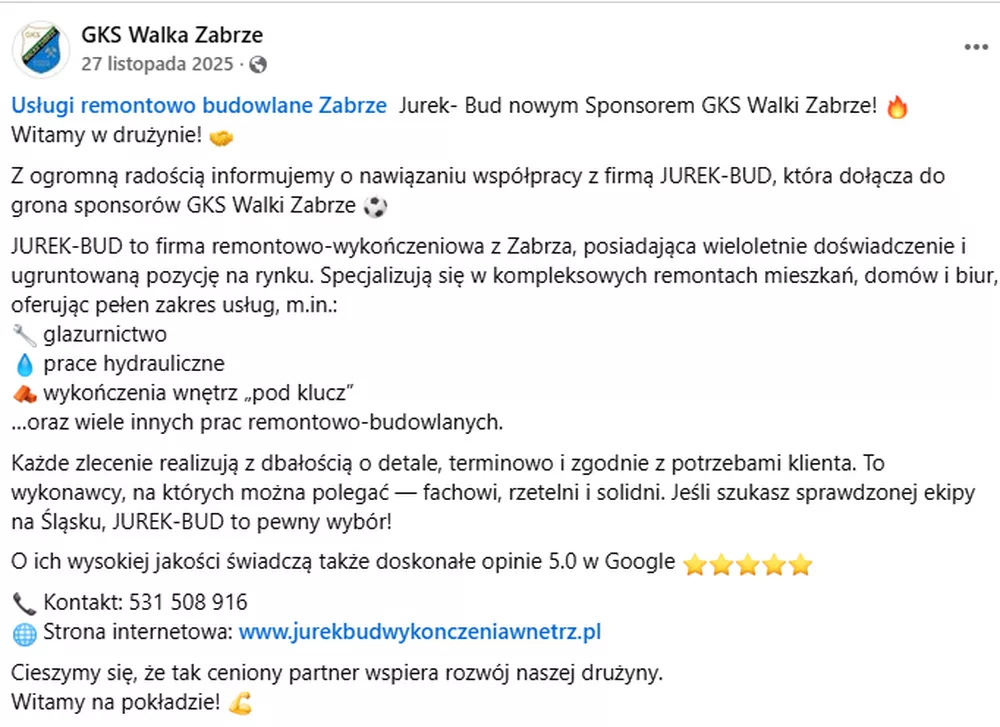Click the five gold stars rating

tap(746, 564)
